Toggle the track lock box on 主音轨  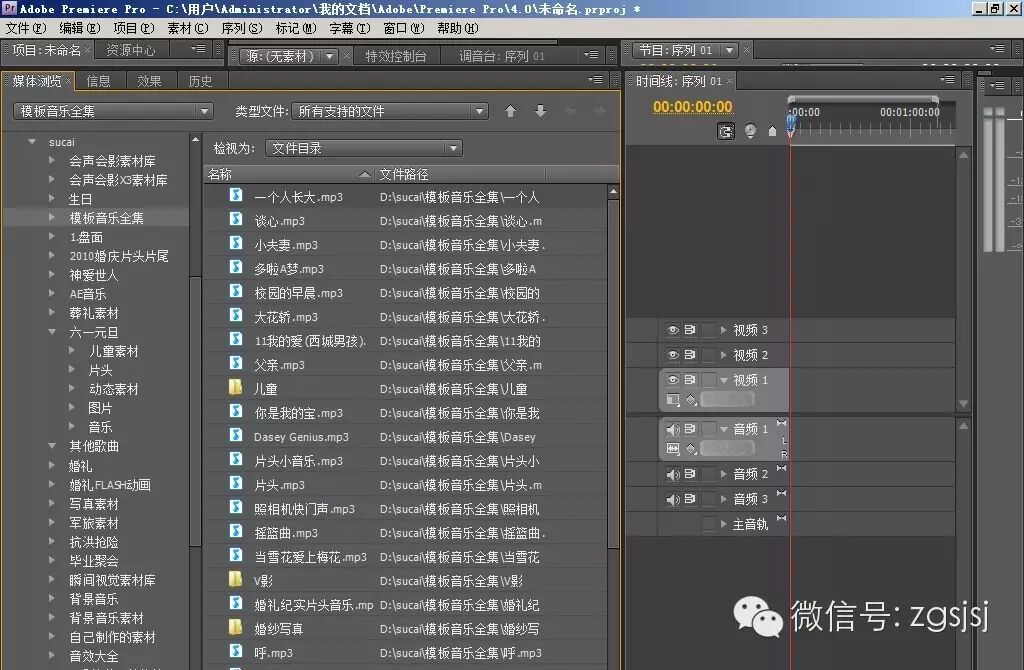tap(708, 524)
